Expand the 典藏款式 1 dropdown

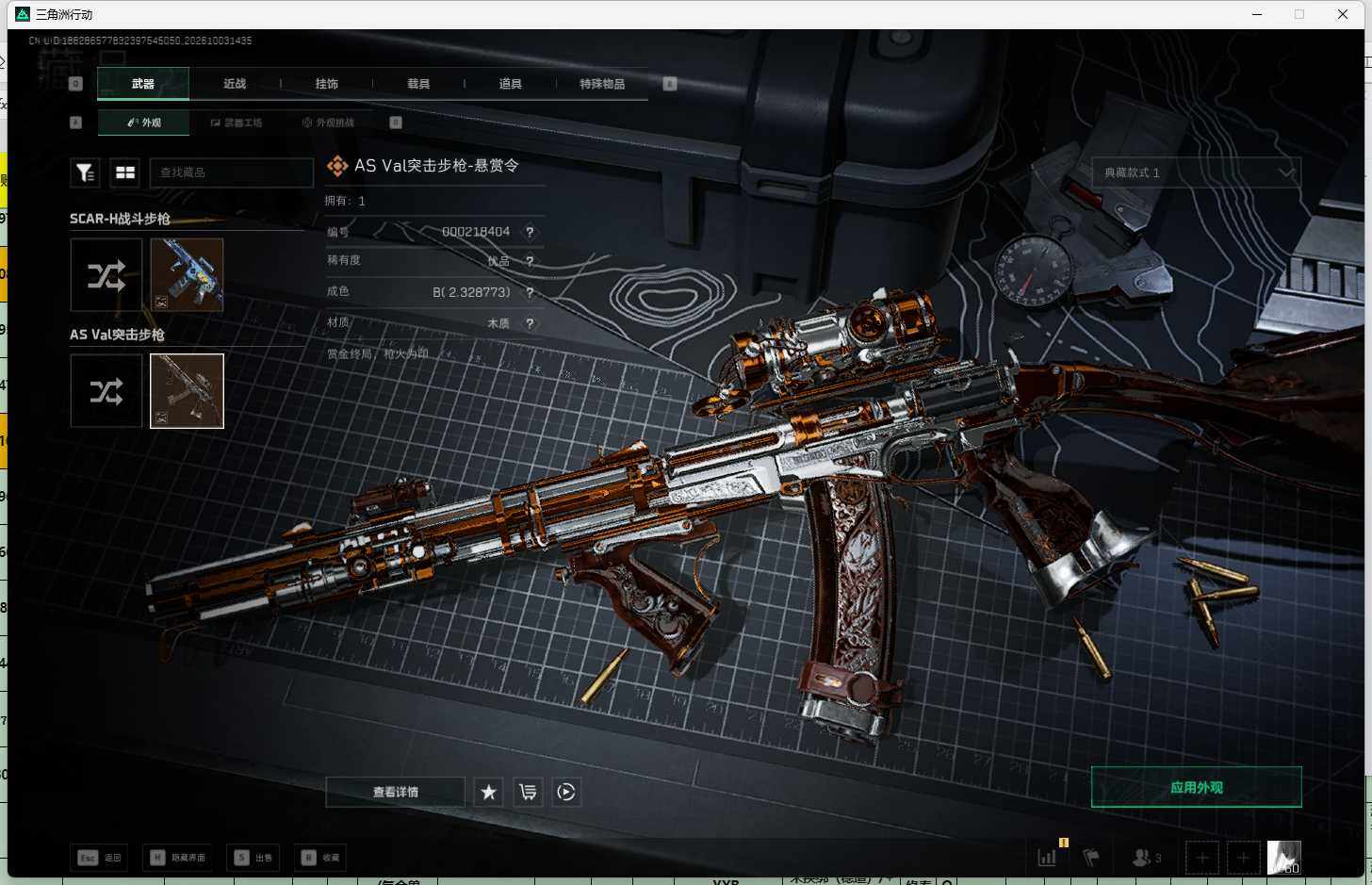click(1197, 172)
